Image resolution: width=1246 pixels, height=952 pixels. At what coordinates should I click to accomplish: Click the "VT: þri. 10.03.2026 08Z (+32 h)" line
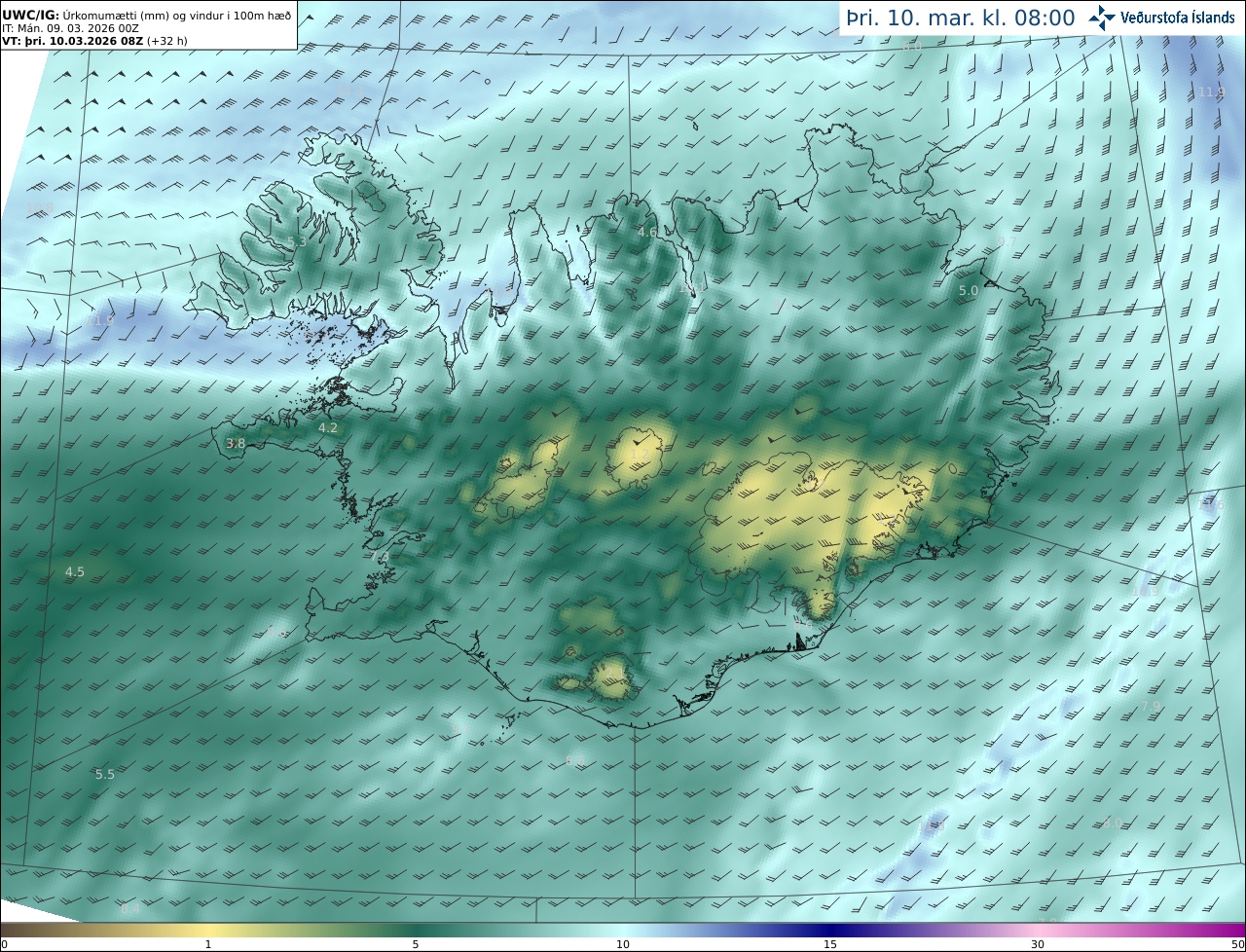(x=94, y=42)
